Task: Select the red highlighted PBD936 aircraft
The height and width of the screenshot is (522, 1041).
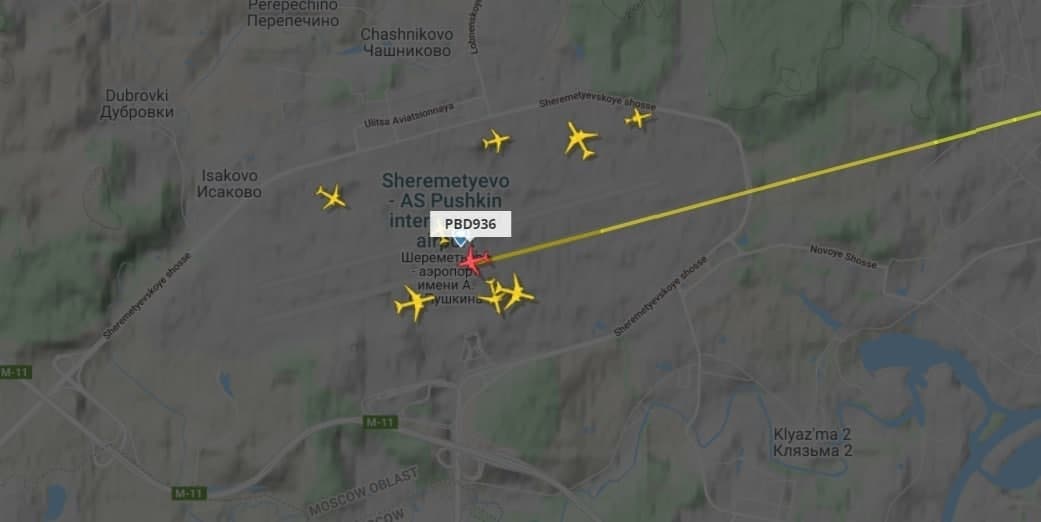Action: [x=474, y=260]
